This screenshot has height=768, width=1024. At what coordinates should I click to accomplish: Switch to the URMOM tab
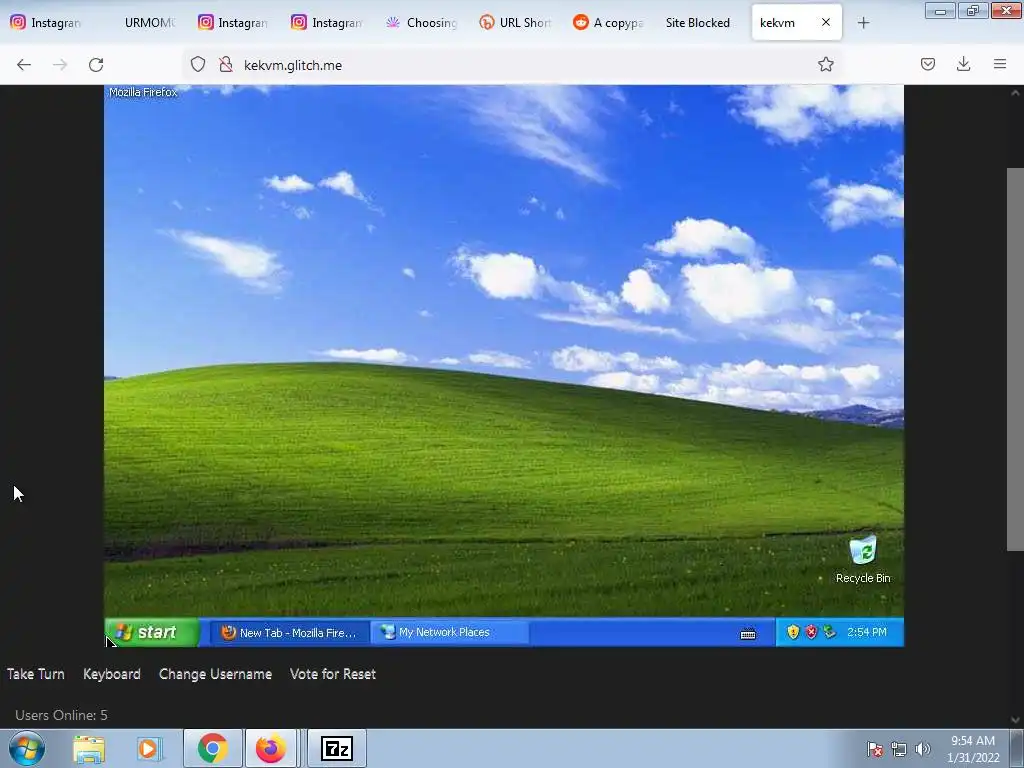point(150,23)
